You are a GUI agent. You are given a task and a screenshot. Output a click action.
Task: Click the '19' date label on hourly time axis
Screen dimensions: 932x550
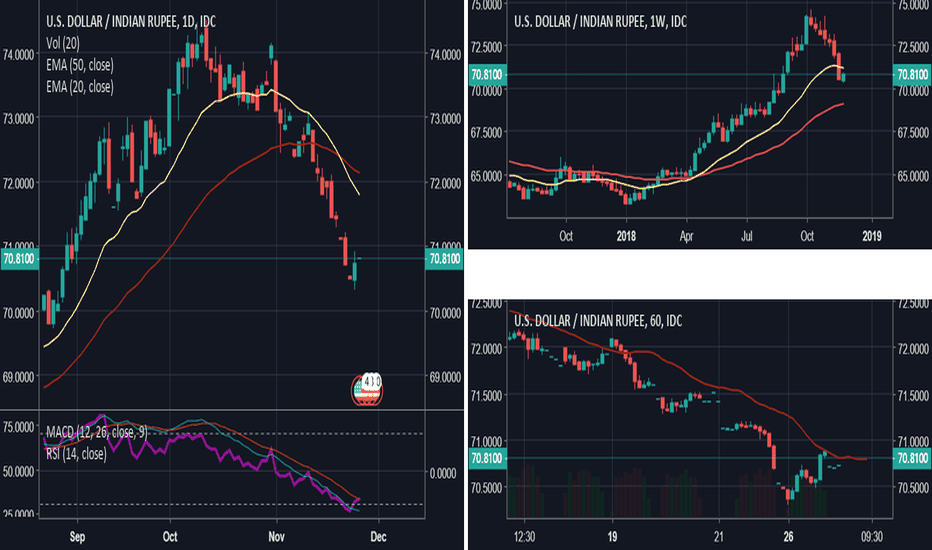coord(612,537)
